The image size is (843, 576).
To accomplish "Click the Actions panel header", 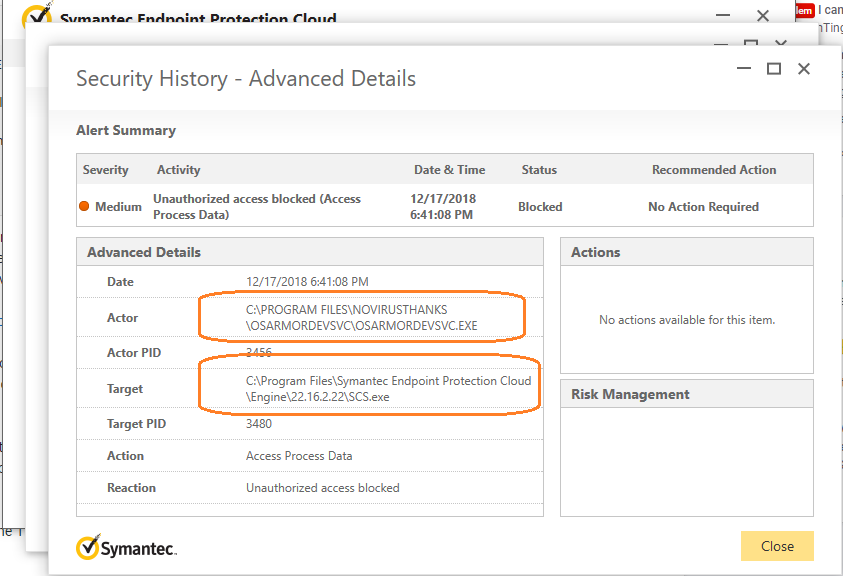I will pyautogui.click(x=596, y=252).
